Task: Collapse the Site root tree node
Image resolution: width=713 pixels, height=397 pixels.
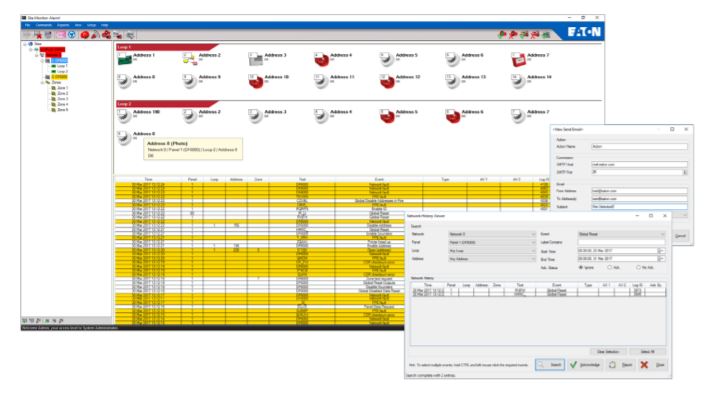Action: click(25, 44)
